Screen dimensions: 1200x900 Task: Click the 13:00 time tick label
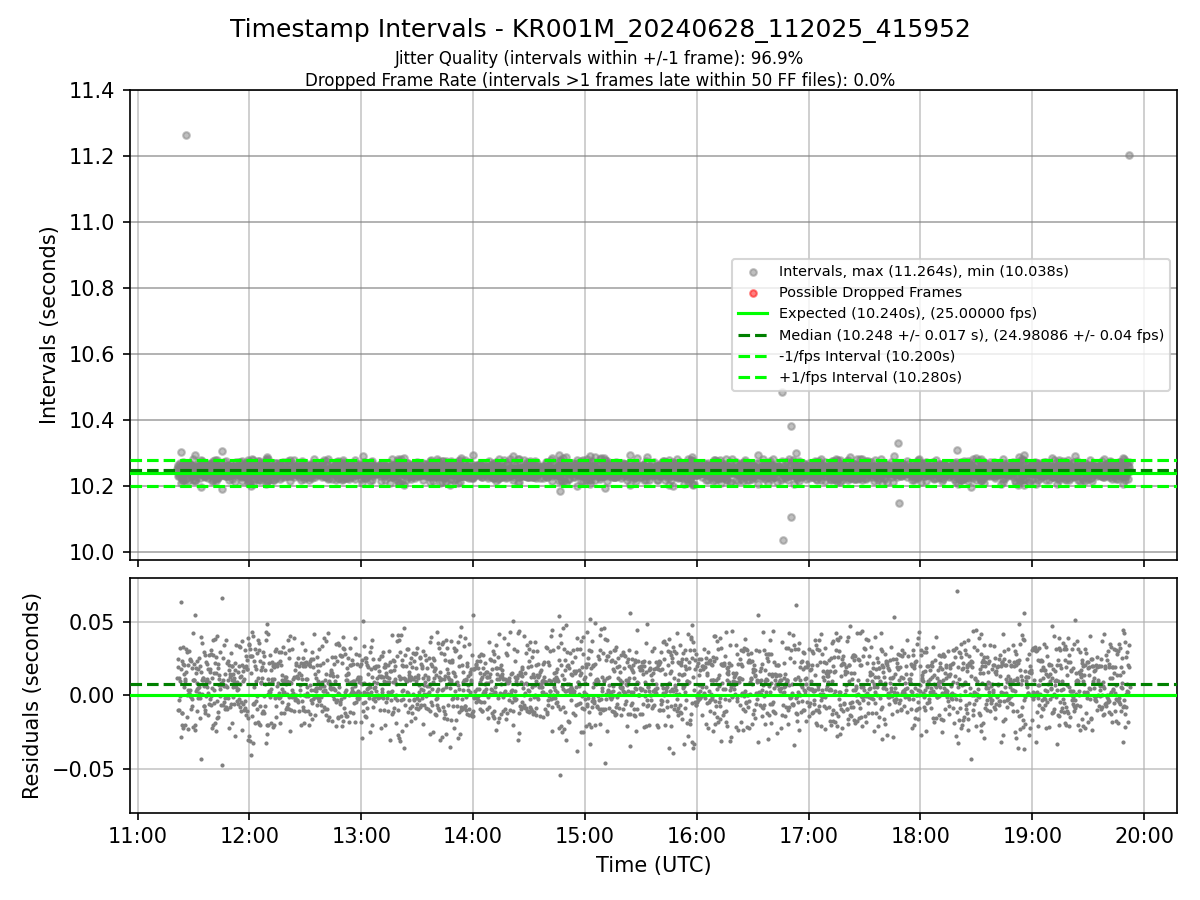361,834
